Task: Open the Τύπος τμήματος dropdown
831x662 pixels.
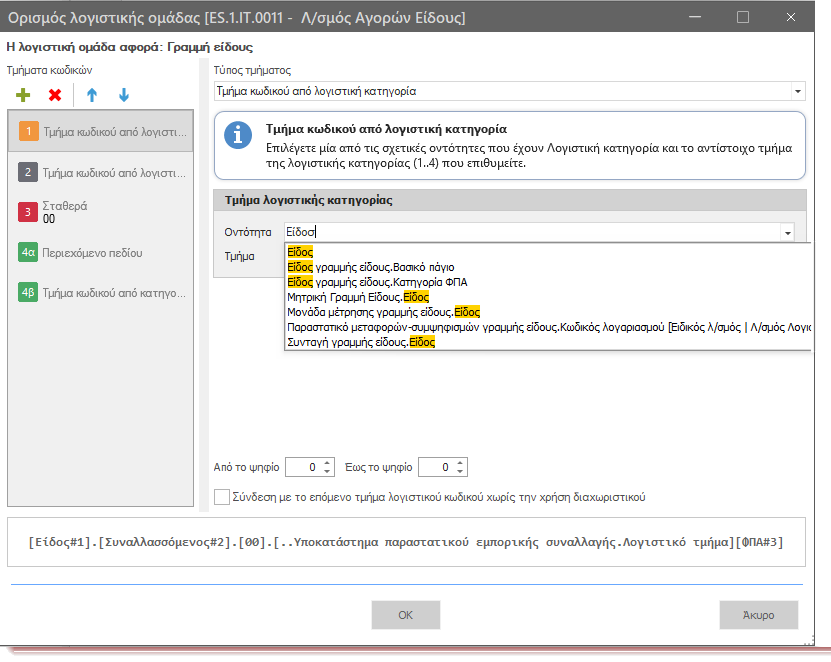Action: coord(798,91)
